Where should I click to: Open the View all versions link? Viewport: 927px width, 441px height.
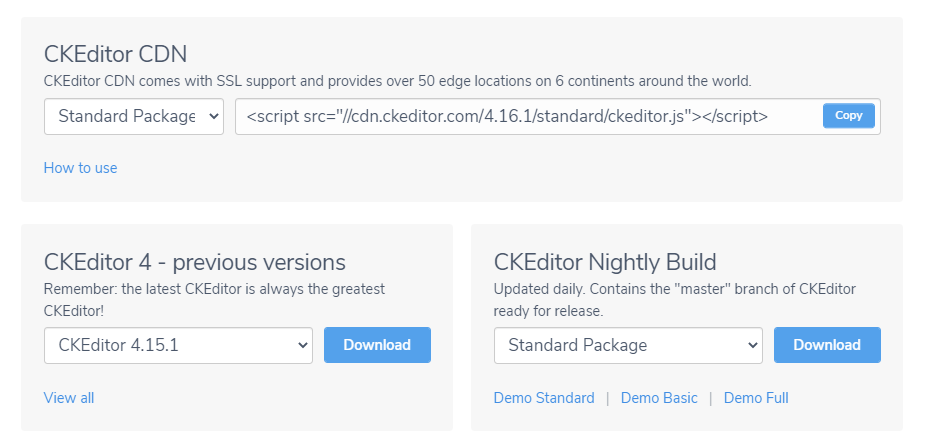(x=69, y=398)
